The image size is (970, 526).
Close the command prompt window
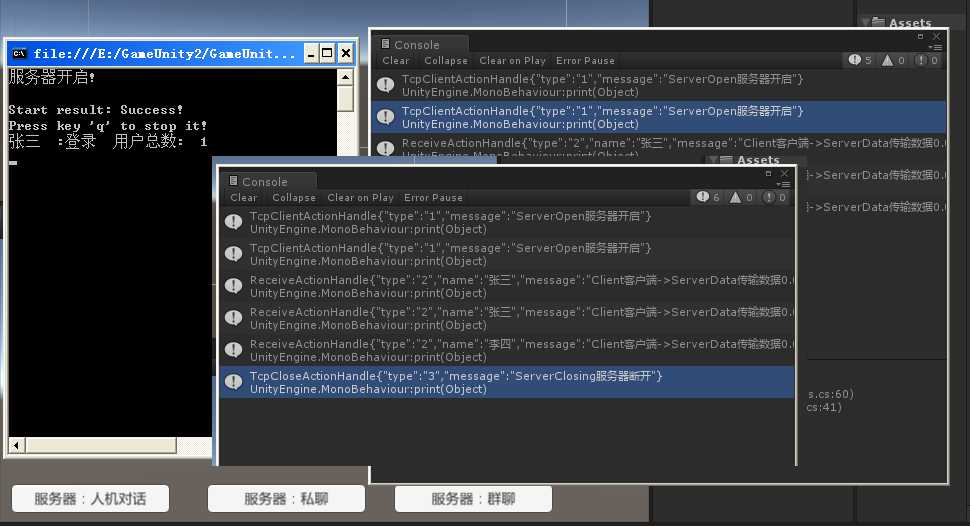pos(346,54)
